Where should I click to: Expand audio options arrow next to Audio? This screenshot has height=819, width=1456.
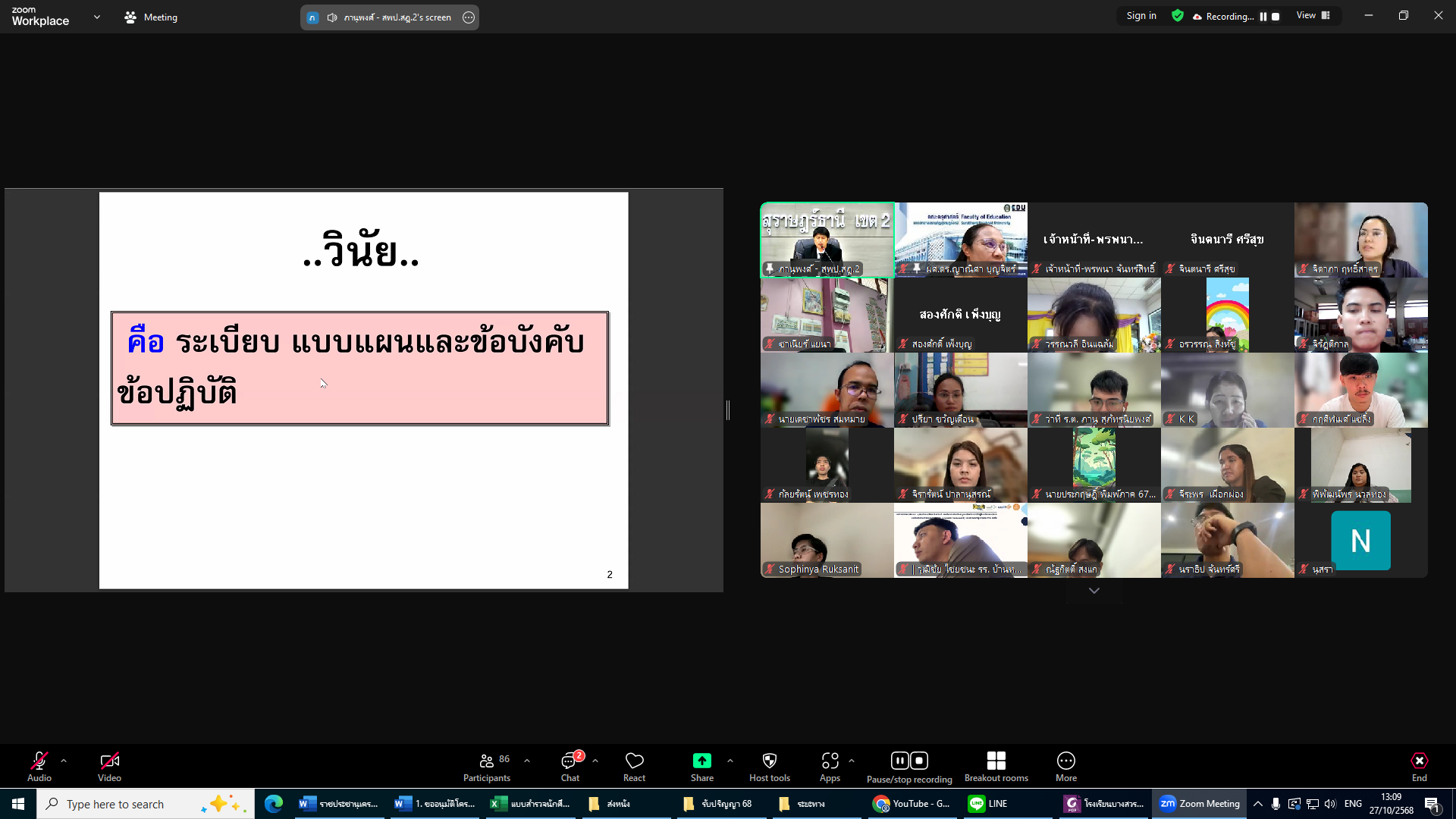pyautogui.click(x=64, y=761)
